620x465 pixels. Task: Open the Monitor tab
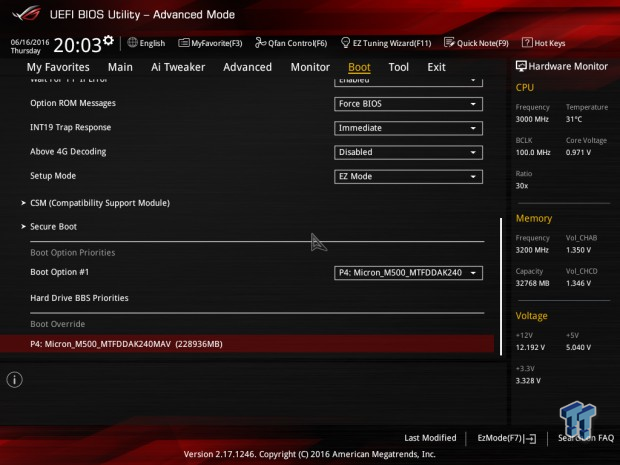coord(310,67)
